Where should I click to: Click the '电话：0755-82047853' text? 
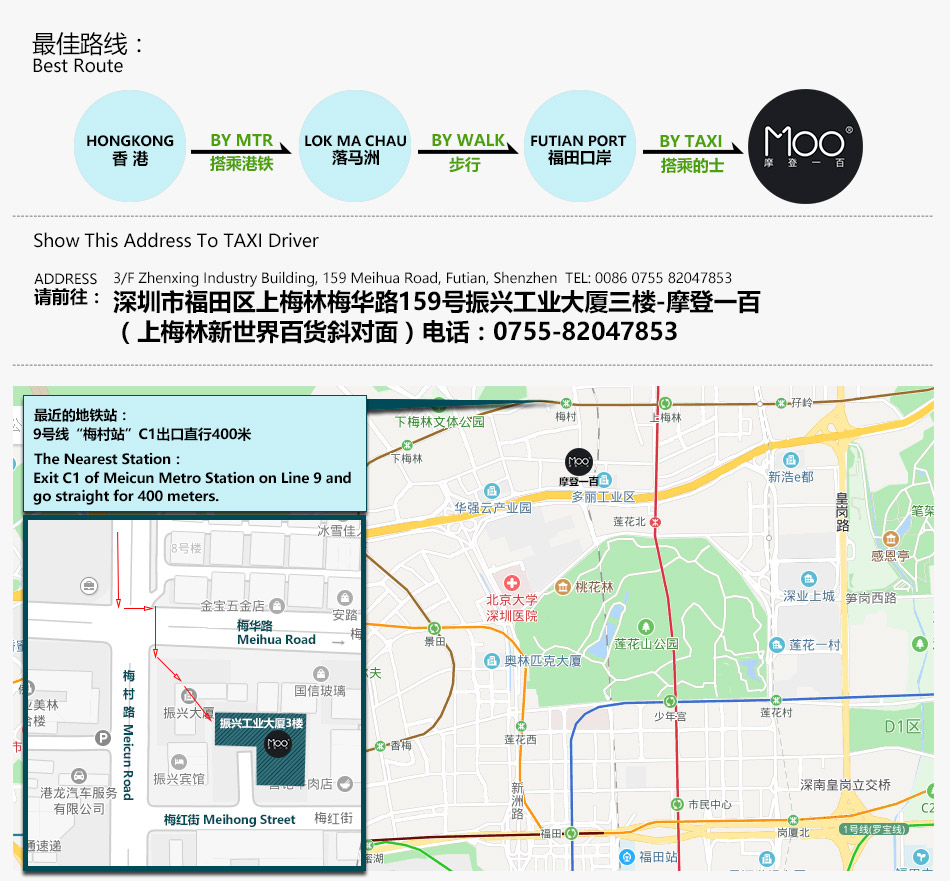pyautogui.click(x=550, y=331)
